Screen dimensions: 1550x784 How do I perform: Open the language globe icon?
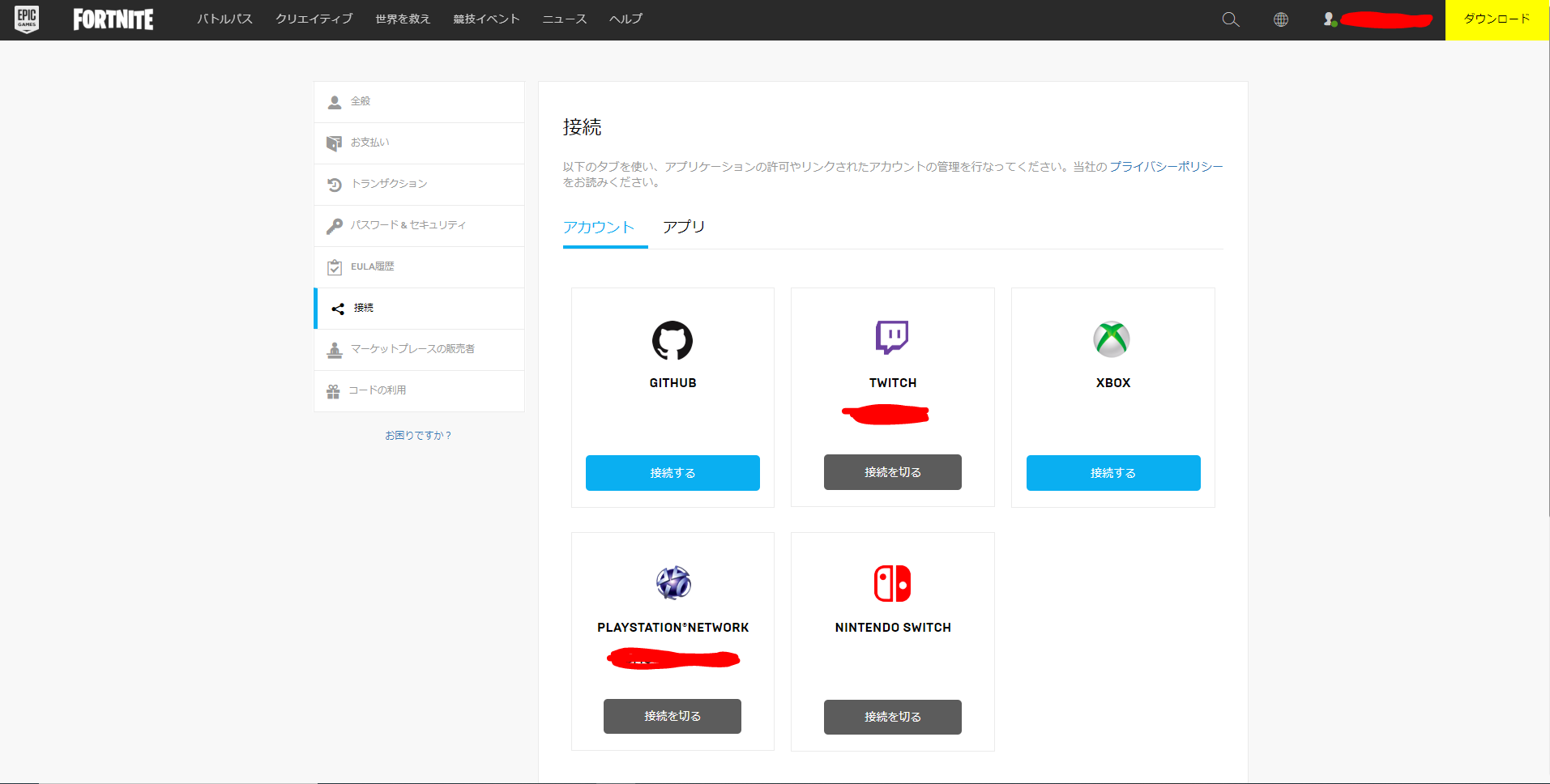tap(1281, 19)
